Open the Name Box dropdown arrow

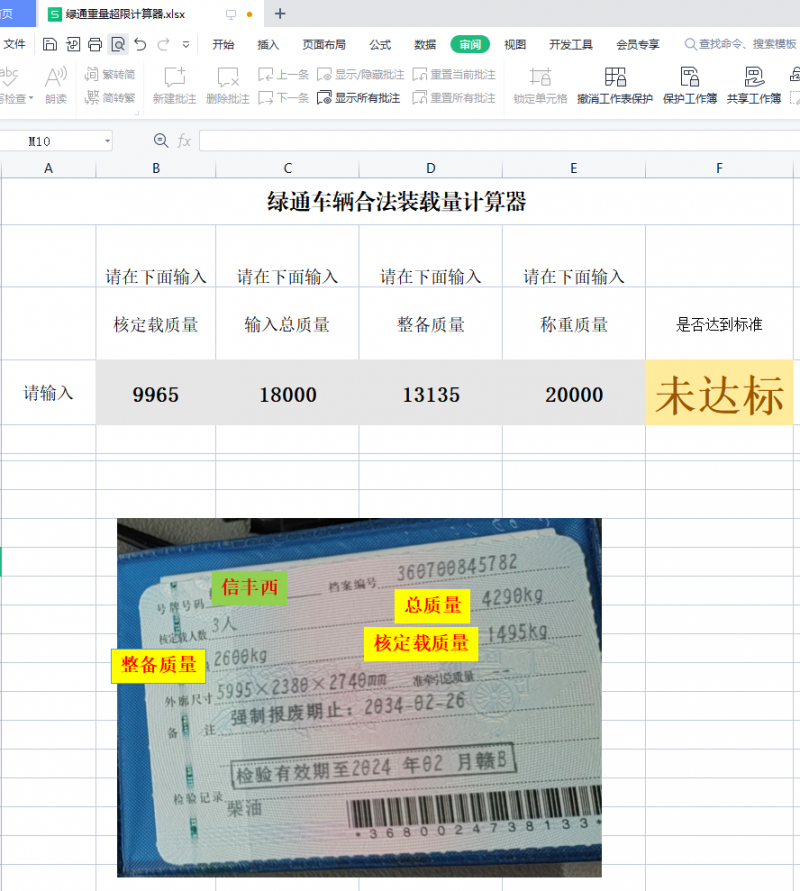[x=107, y=142]
